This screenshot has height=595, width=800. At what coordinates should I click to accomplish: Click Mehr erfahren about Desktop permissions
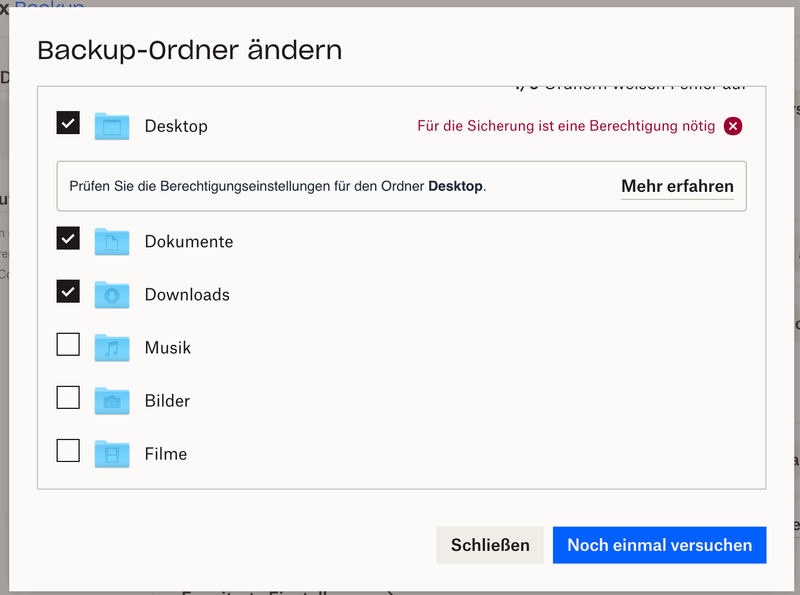click(677, 185)
